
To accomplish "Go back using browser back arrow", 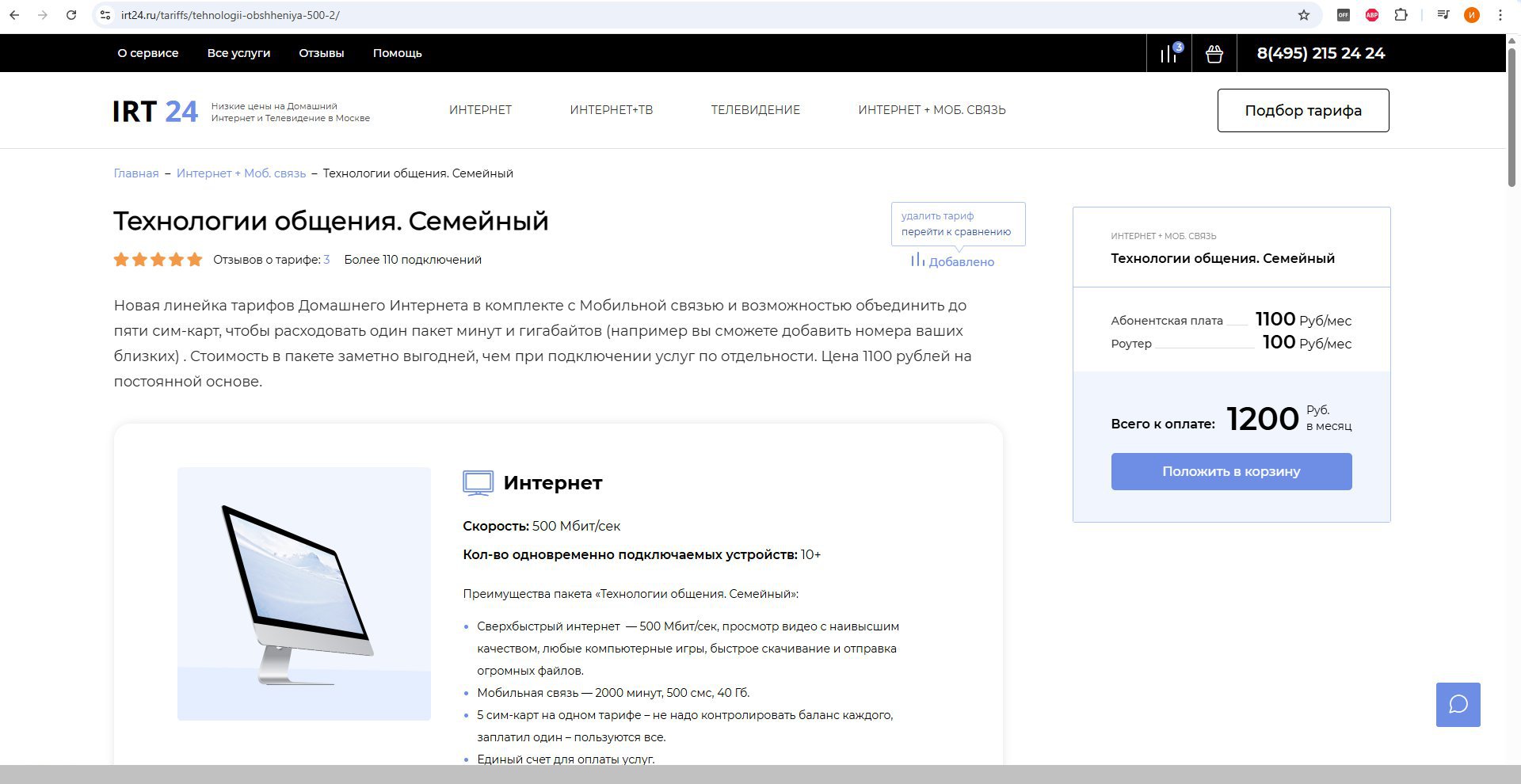I will pyautogui.click(x=14, y=15).
